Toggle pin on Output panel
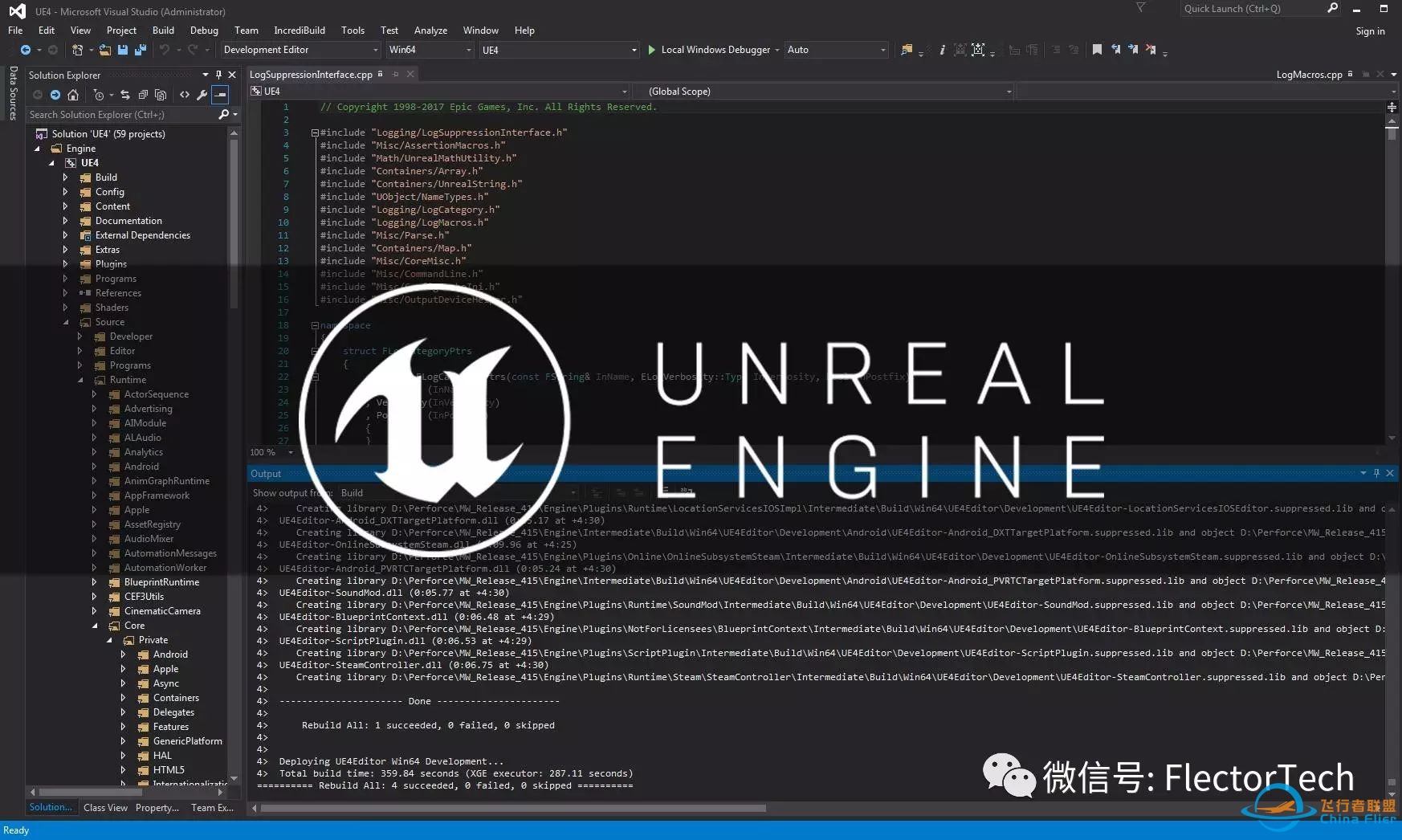Screen dimensions: 1402x840 1376,473
